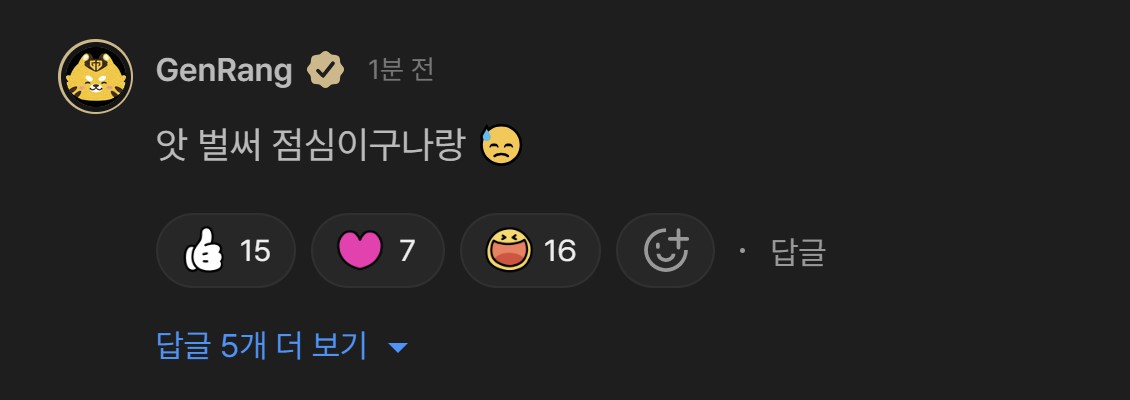Click the laughing face emoji

point(509,250)
